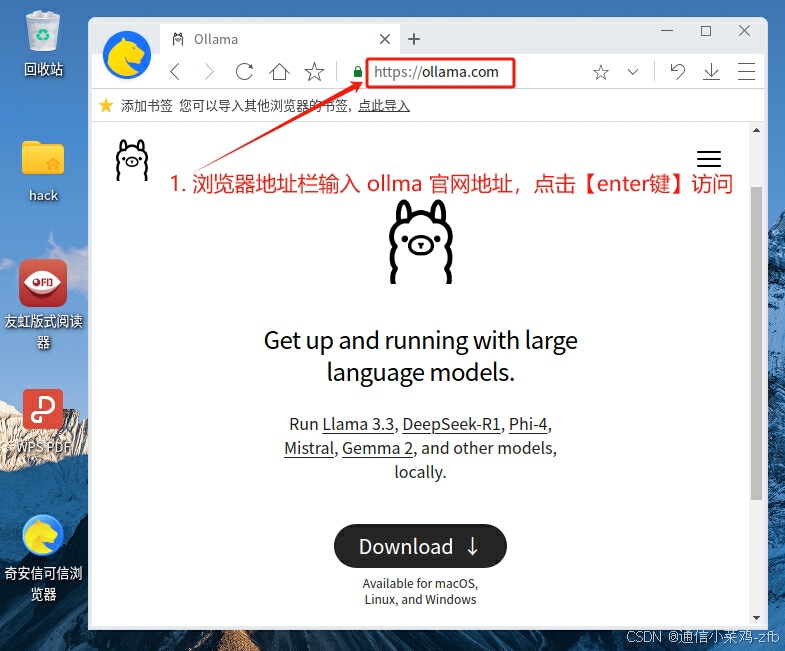Click the scrollbar down arrow
This screenshot has width=785, height=651.
tap(756, 618)
